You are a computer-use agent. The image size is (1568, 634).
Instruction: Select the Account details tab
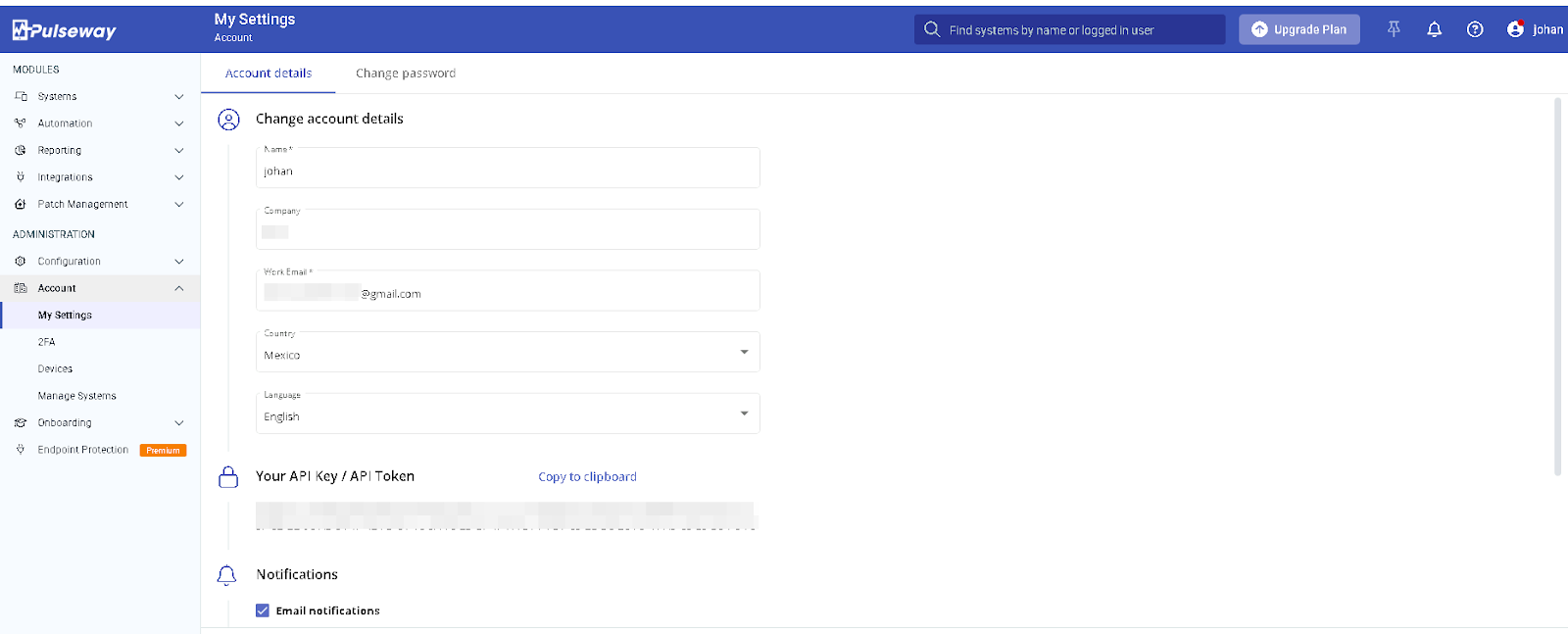[x=269, y=73]
